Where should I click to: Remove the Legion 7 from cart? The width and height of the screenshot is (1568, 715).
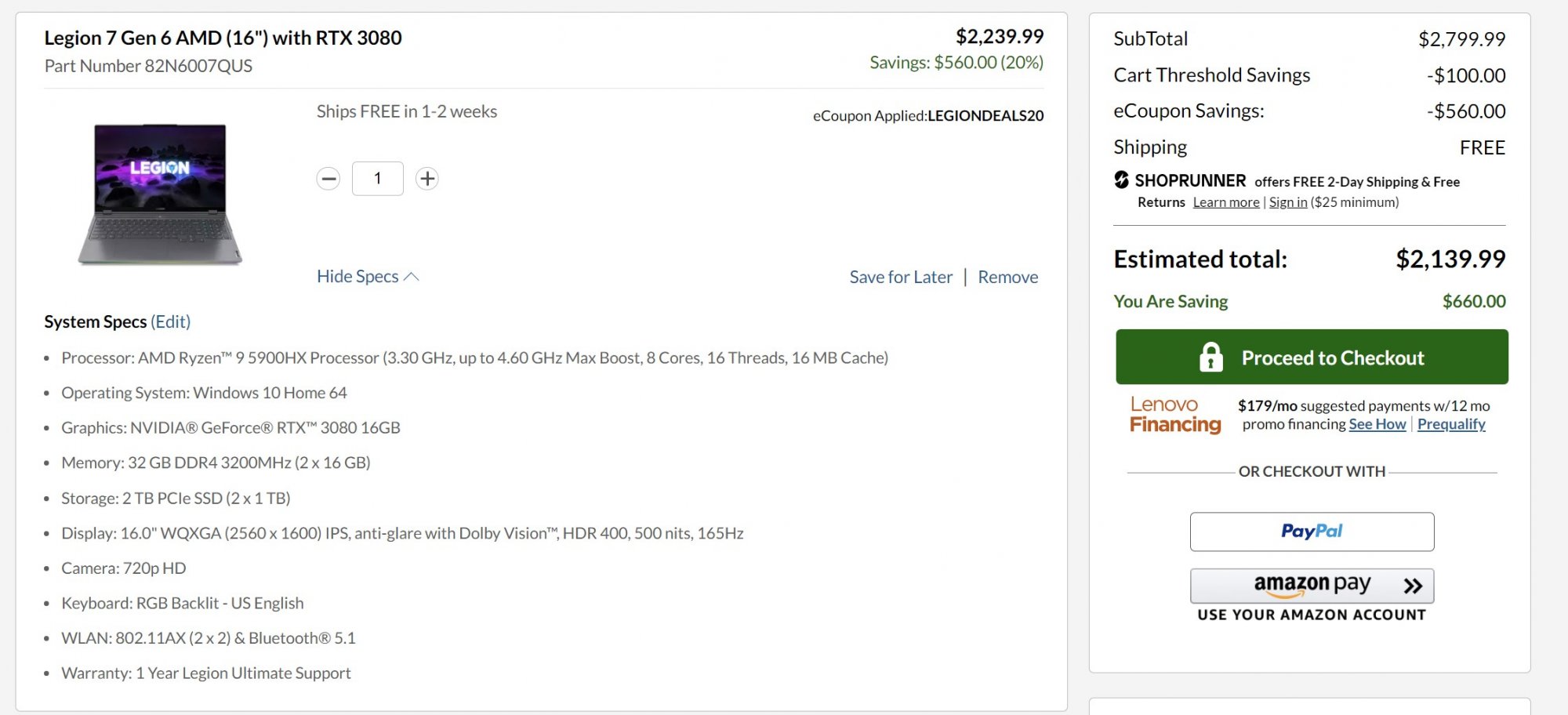tap(1007, 277)
